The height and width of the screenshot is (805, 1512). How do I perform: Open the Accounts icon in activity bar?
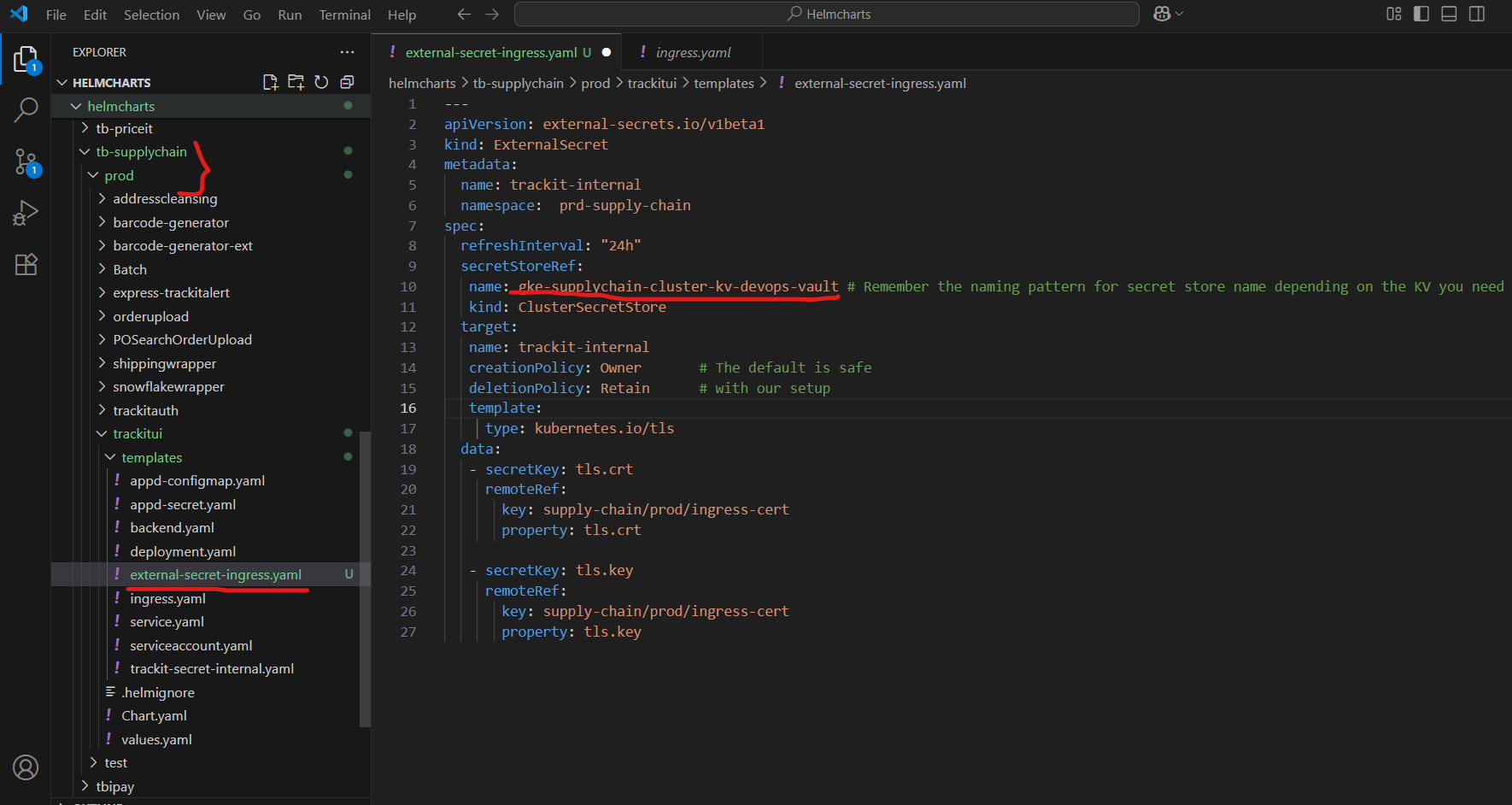26,767
